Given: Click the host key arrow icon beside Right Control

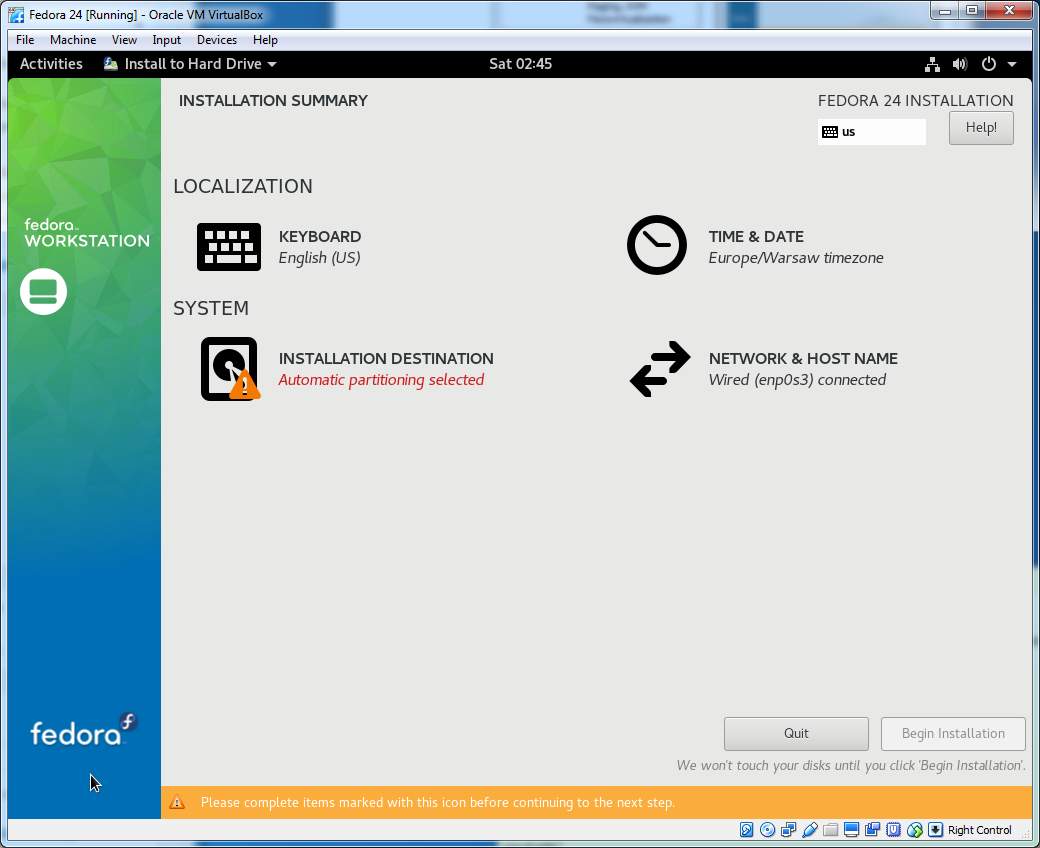Looking at the screenshot, I should pyautogui.click(x=935, y=829).
